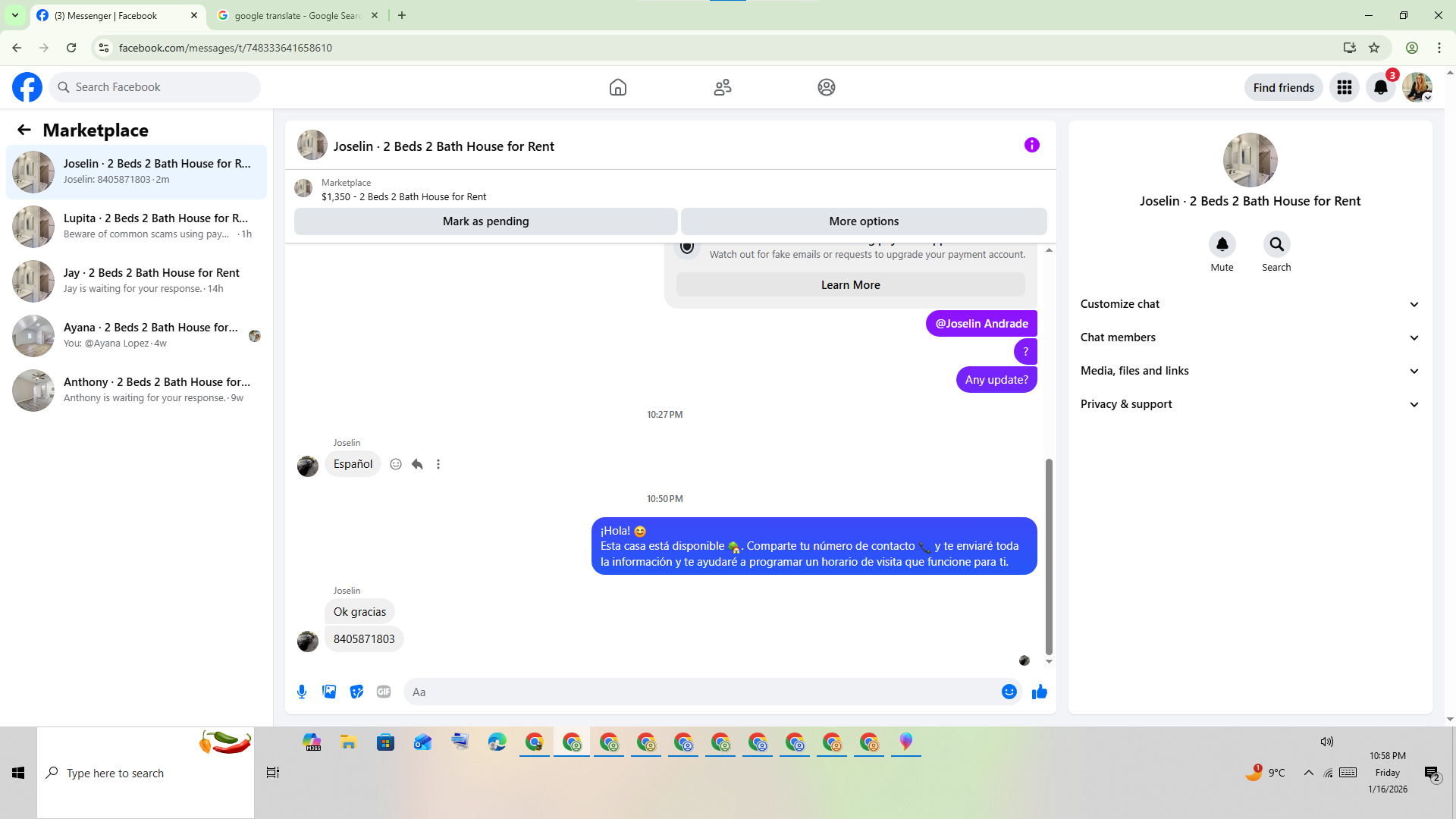The width and height of the screenshot is (1456, 819).
Task: Open conversation information purple icon
Action: coord(1031,145)
